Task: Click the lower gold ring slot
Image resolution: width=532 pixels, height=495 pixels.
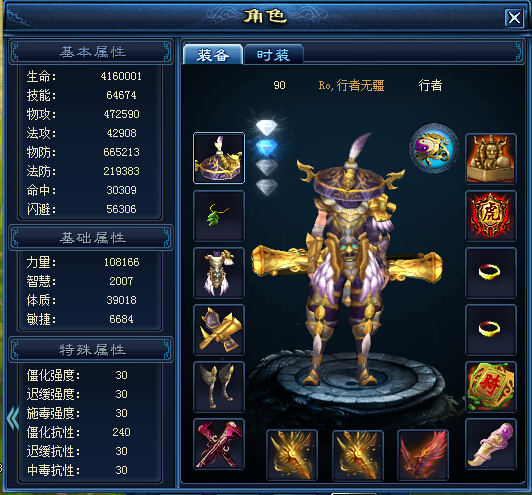Action: pyautogui.click(x=491, y=330)
